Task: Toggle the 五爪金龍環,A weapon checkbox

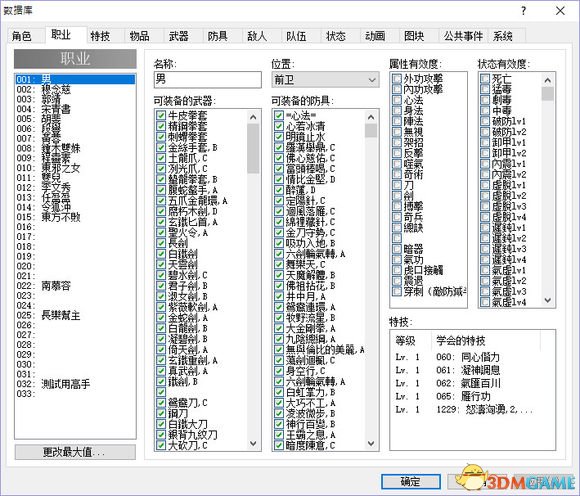Action: (161, 200)
